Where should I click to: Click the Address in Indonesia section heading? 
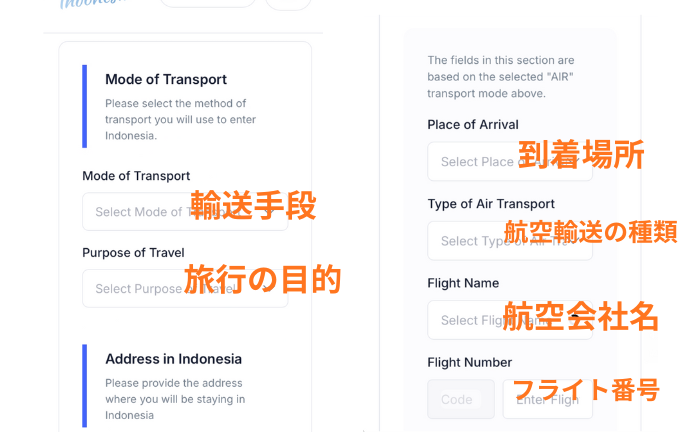point(173,358)
